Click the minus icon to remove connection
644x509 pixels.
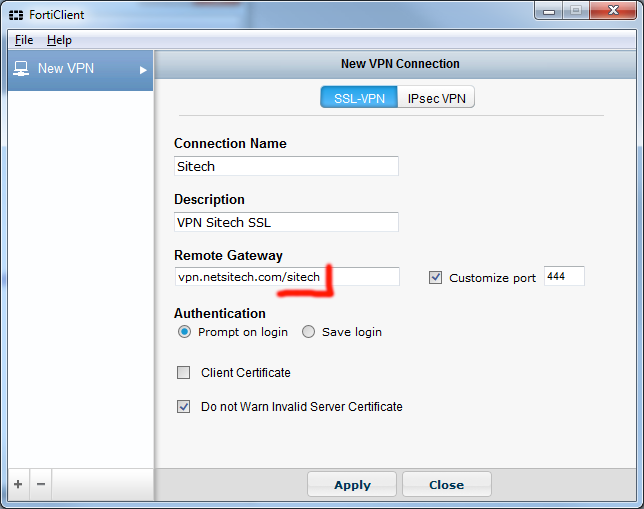click(41, 484)
